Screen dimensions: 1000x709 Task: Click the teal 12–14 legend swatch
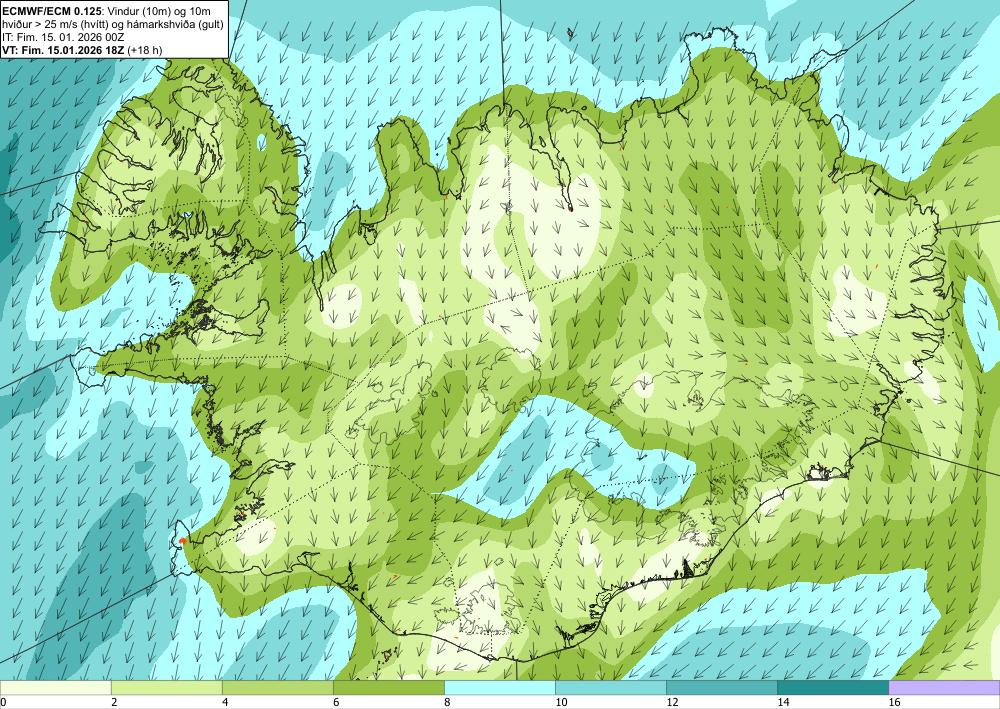[x=722, y=687]
